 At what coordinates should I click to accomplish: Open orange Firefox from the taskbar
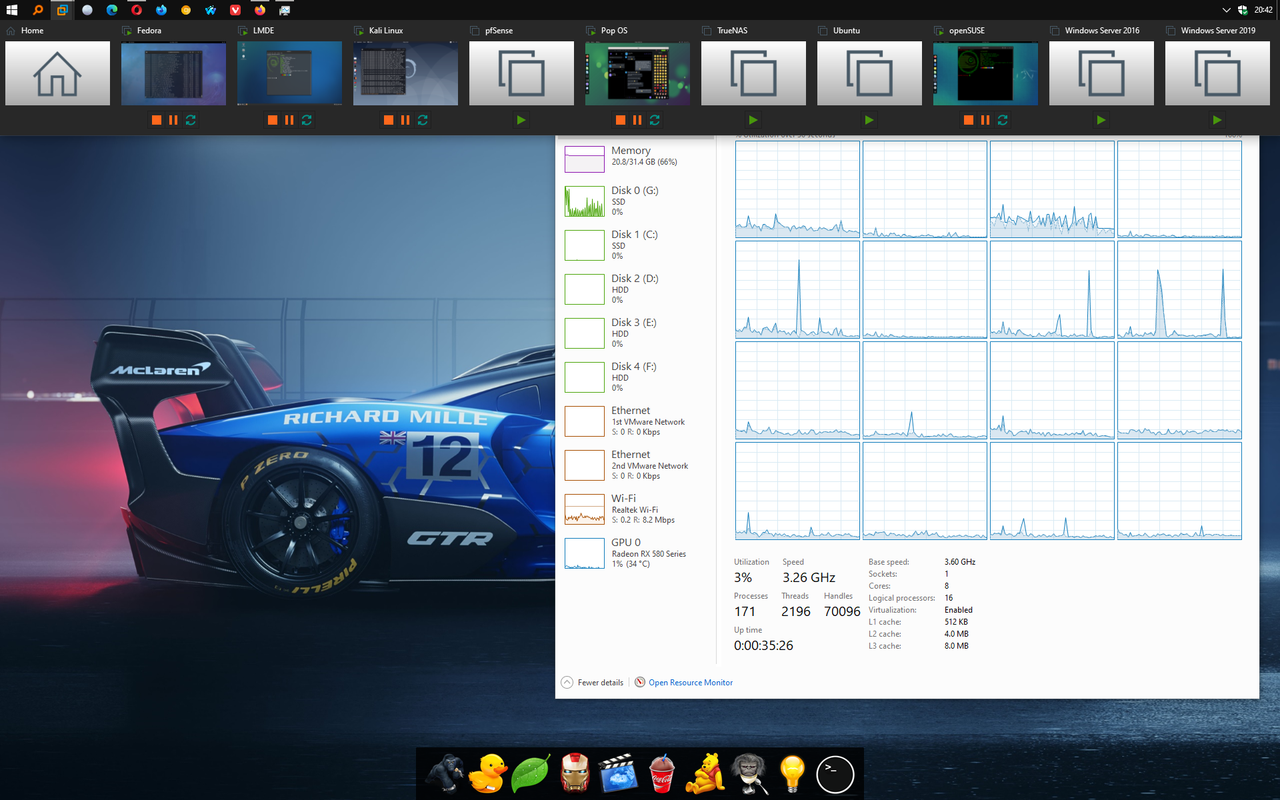(x=260, y=9)
